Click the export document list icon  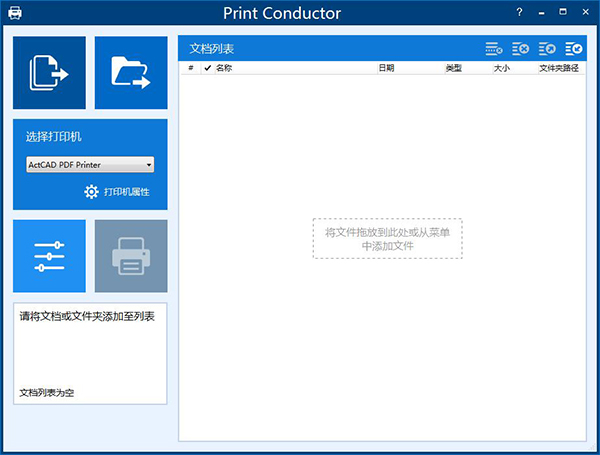point(547,48)
